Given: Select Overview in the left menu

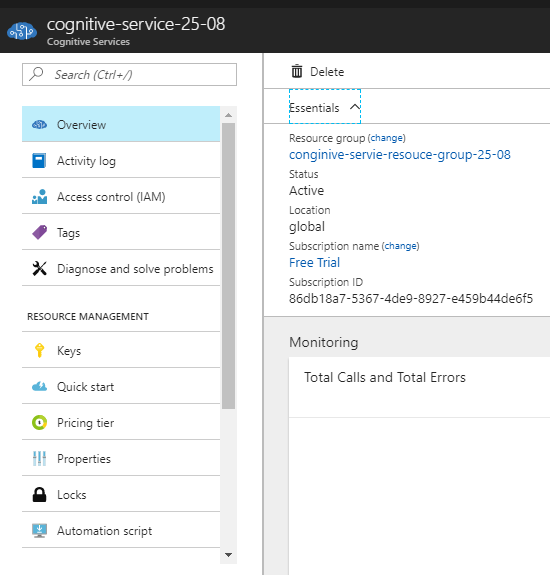Looking at the screenshot, I should coord(121,124).
